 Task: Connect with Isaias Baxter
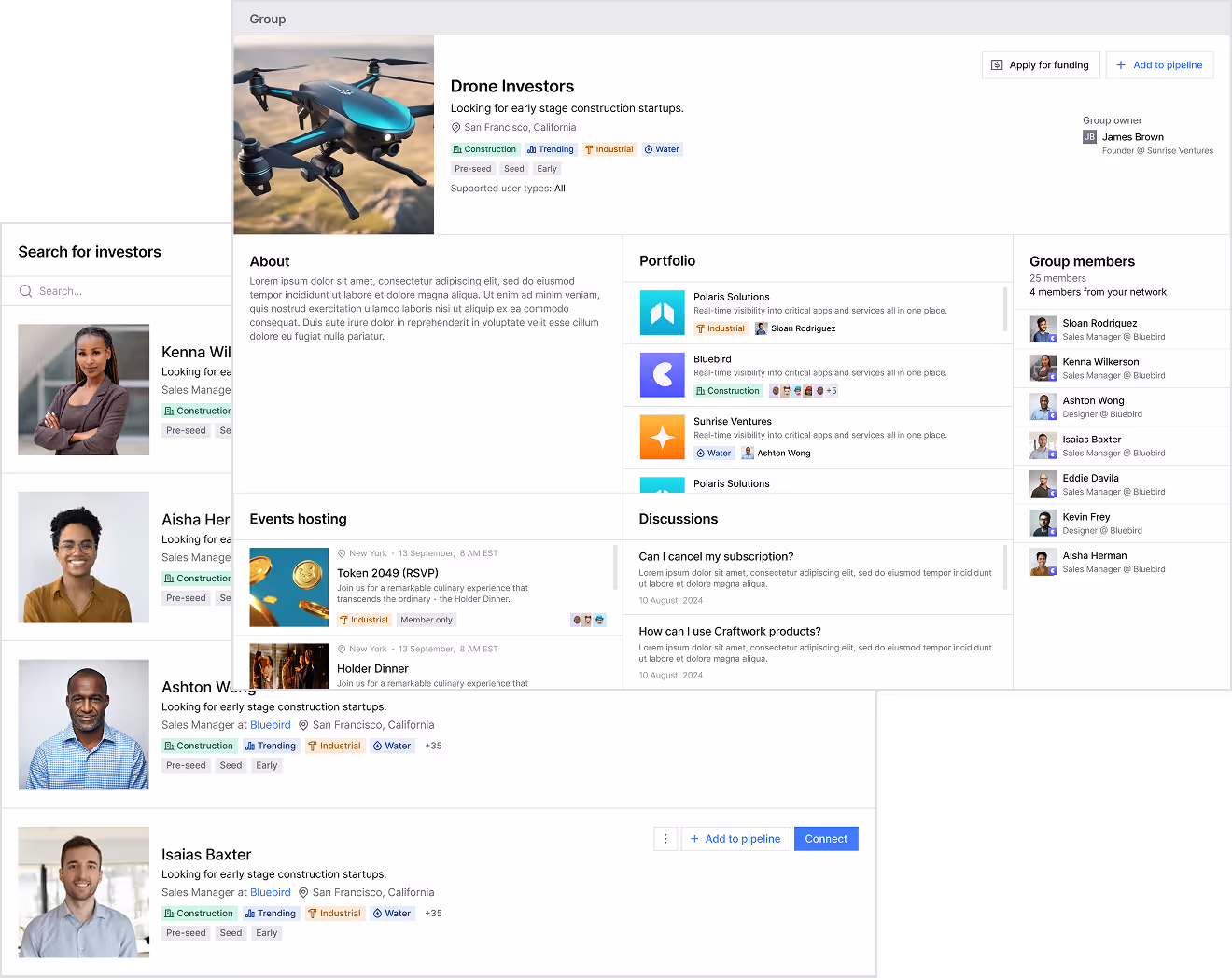pos(826,839)
